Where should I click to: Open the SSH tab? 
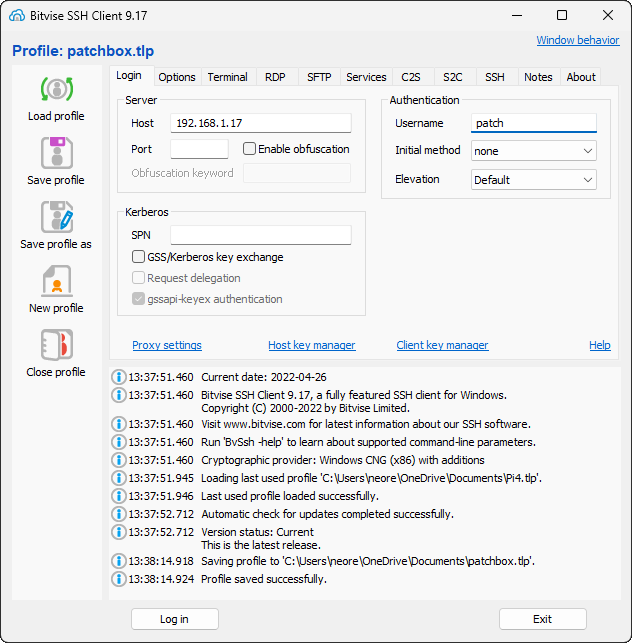coord(495,77)
